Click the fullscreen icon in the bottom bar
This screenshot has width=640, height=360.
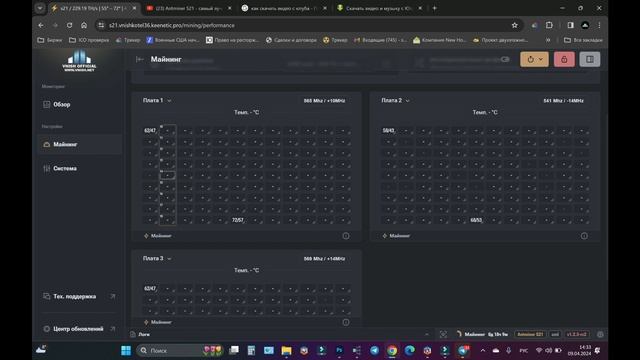click(x=443, y=334)
